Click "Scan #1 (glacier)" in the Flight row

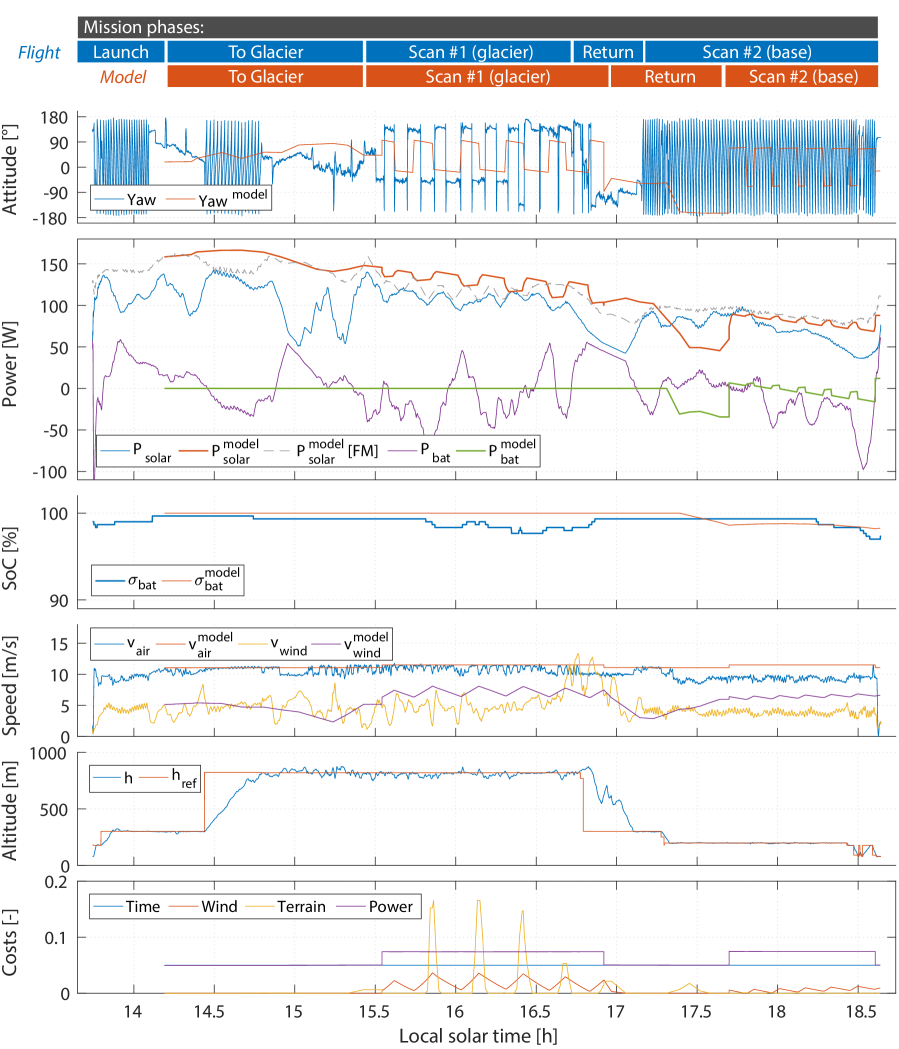[x=469, y=52]
